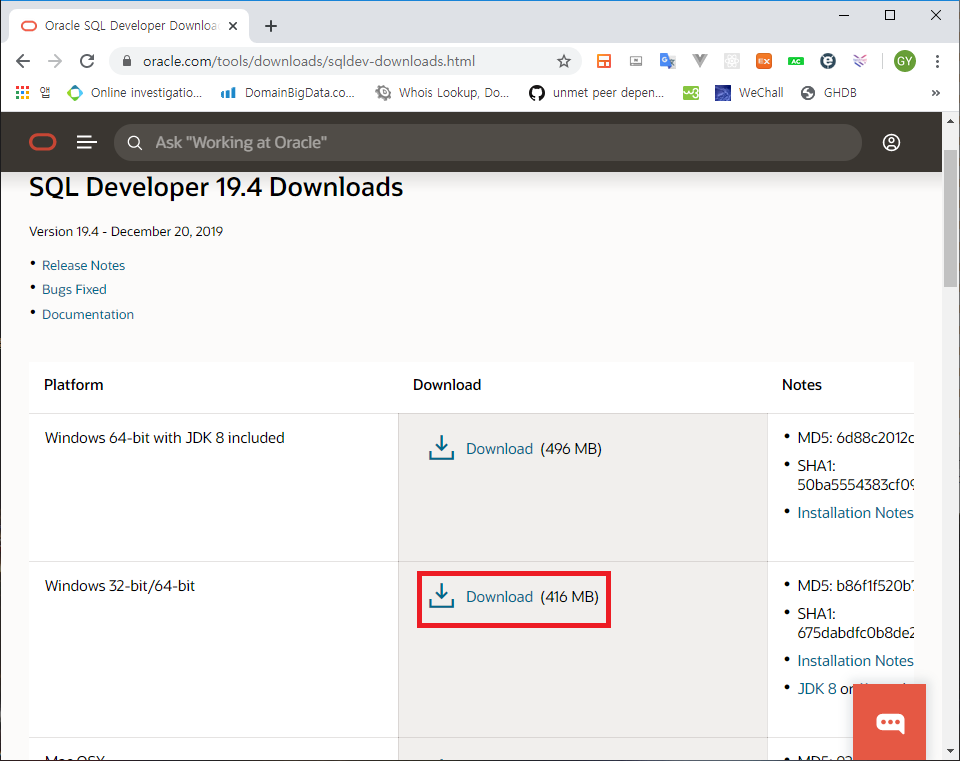This screenshot has height=761, width=960.
Task: Open a new browser tab
Action: pyautogui.click(x=271, y=26)
